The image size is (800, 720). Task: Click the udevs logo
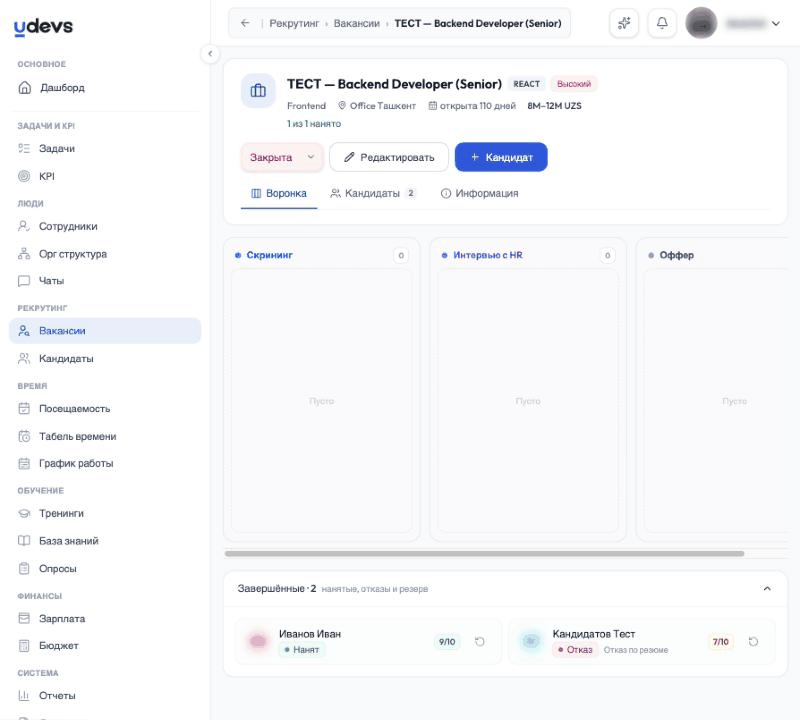click(x=43, y=27)
